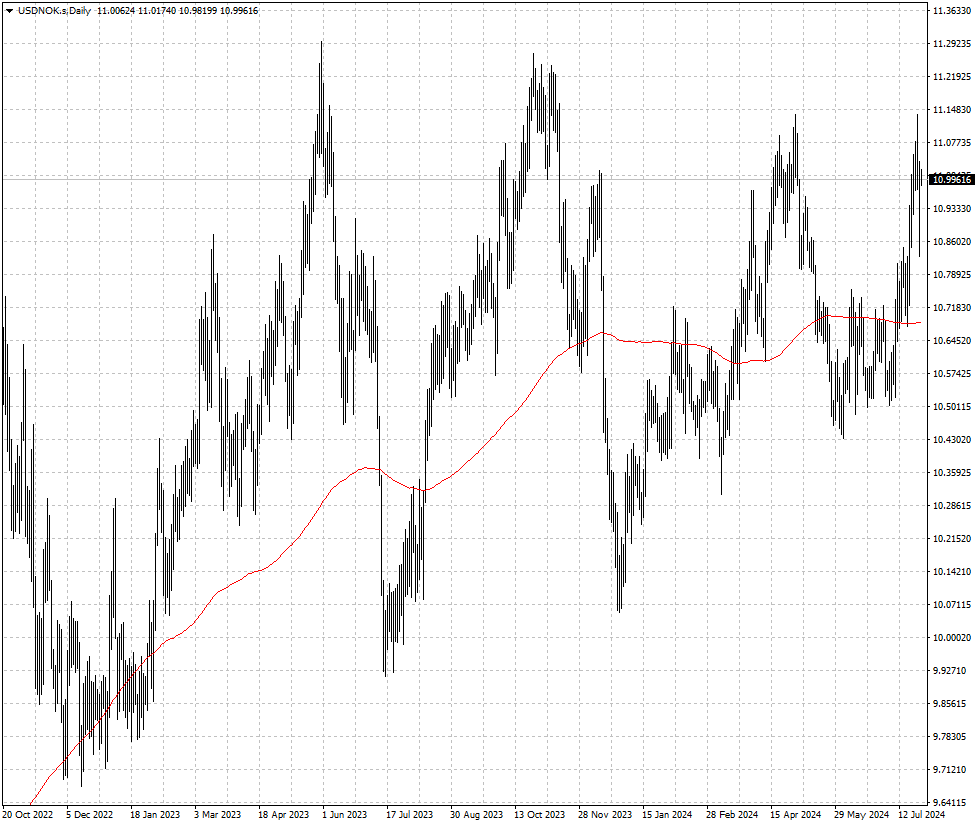Click the 15 Jan 2024 date label
This screenshot has height=826, width=978.
click(x=667, y=815)
